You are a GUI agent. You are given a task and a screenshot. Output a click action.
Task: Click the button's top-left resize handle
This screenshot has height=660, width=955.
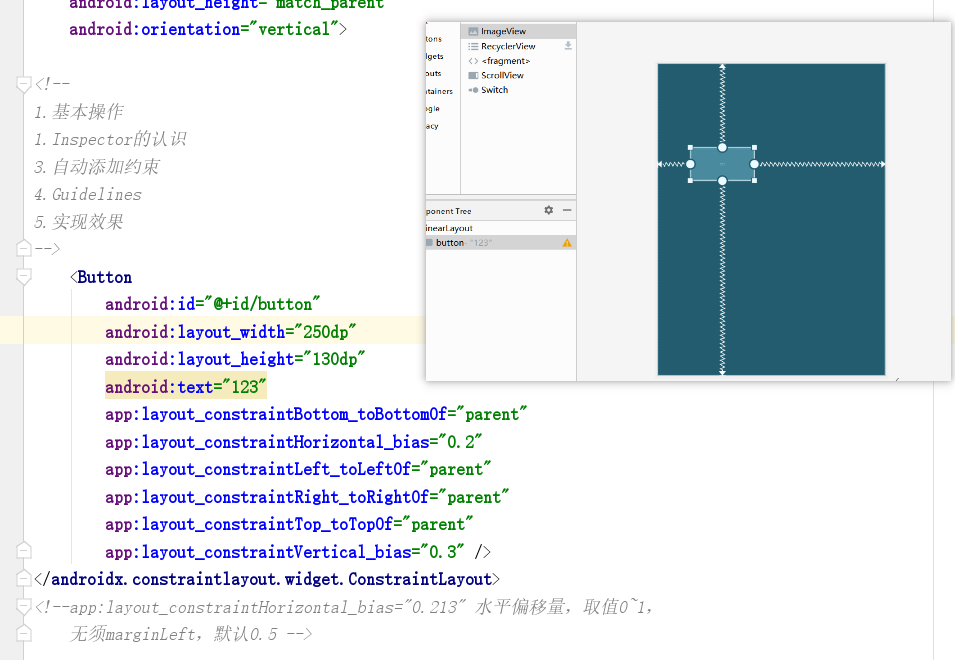(690, 147)
